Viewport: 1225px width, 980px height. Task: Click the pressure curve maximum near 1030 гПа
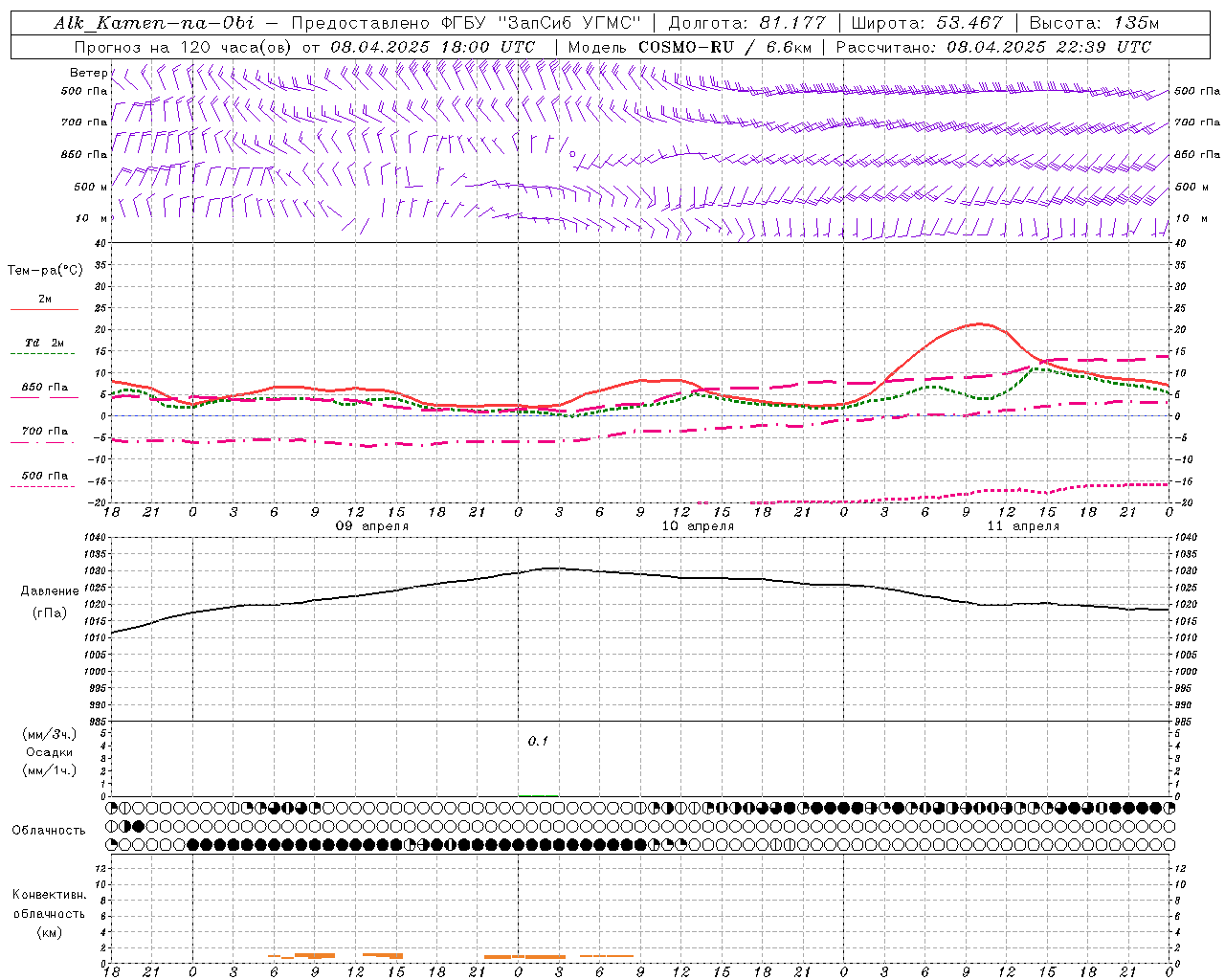(553, 568)
